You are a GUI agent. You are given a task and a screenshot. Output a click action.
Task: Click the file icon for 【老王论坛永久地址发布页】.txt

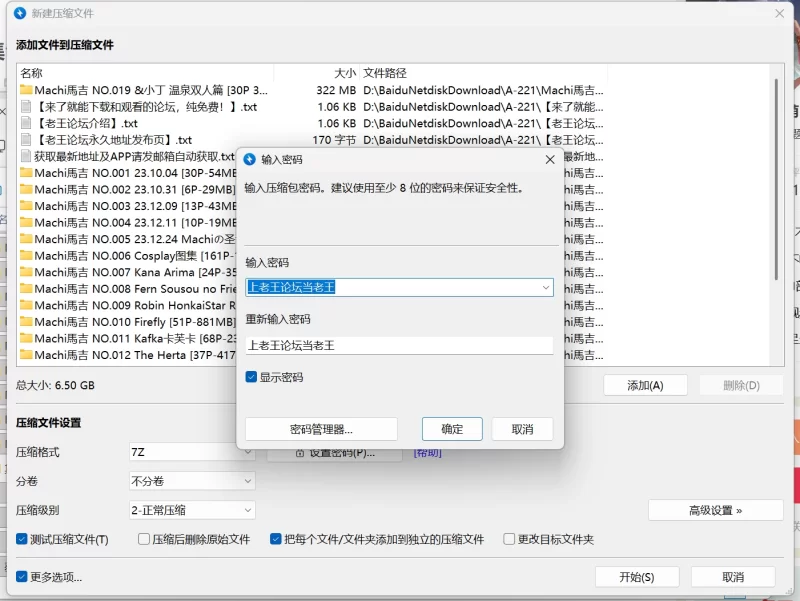click(x=27, y=140)
